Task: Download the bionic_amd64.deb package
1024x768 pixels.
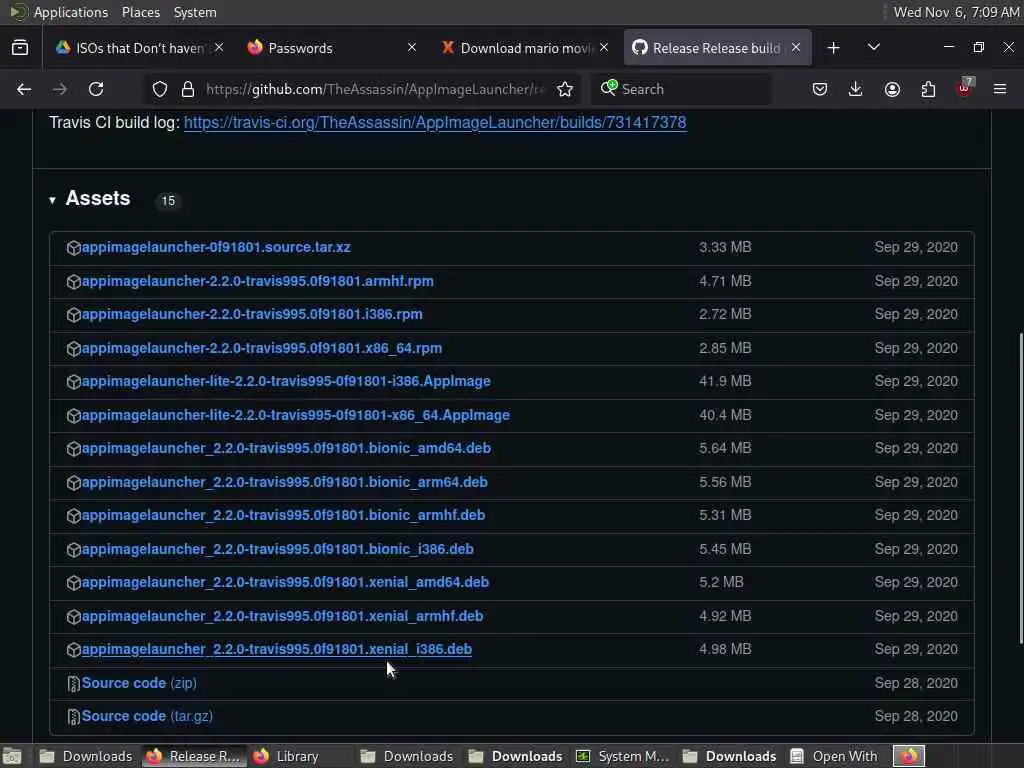Action: pos(286,449)
